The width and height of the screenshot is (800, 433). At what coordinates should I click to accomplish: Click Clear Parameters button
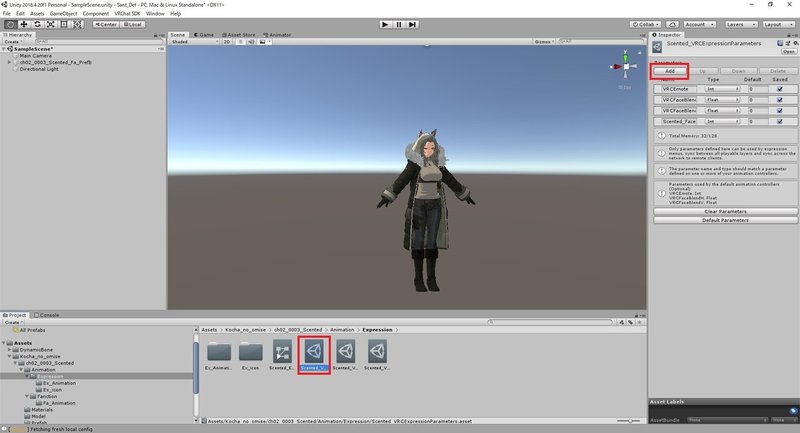click(726, 211)
